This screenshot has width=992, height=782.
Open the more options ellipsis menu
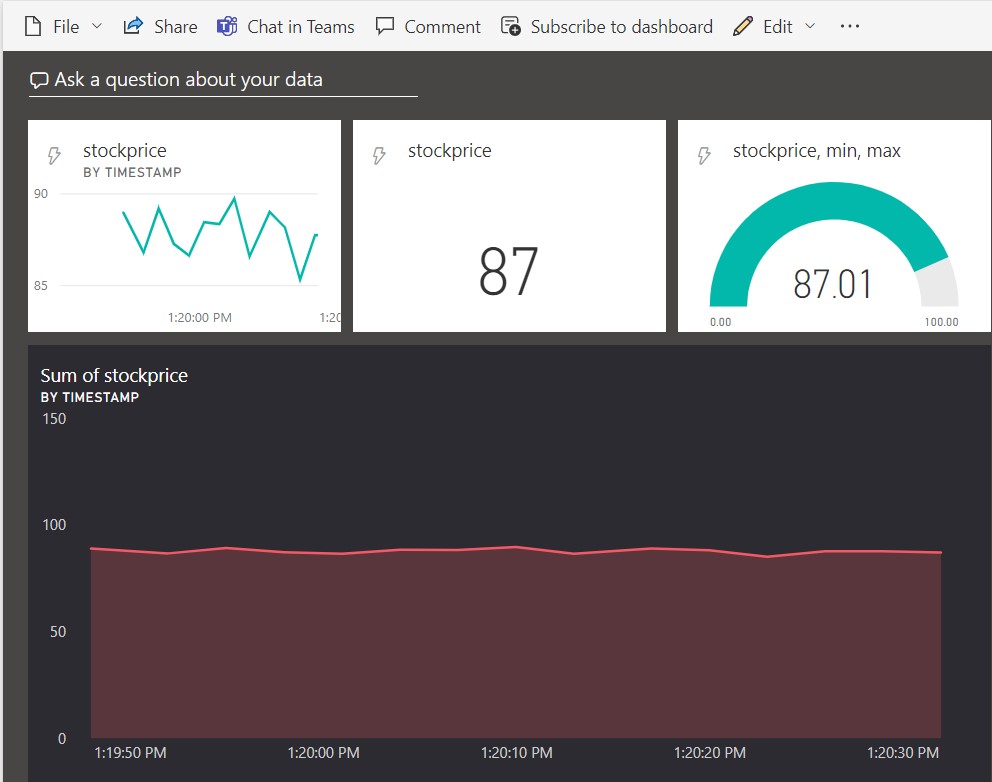coord(850,27)
